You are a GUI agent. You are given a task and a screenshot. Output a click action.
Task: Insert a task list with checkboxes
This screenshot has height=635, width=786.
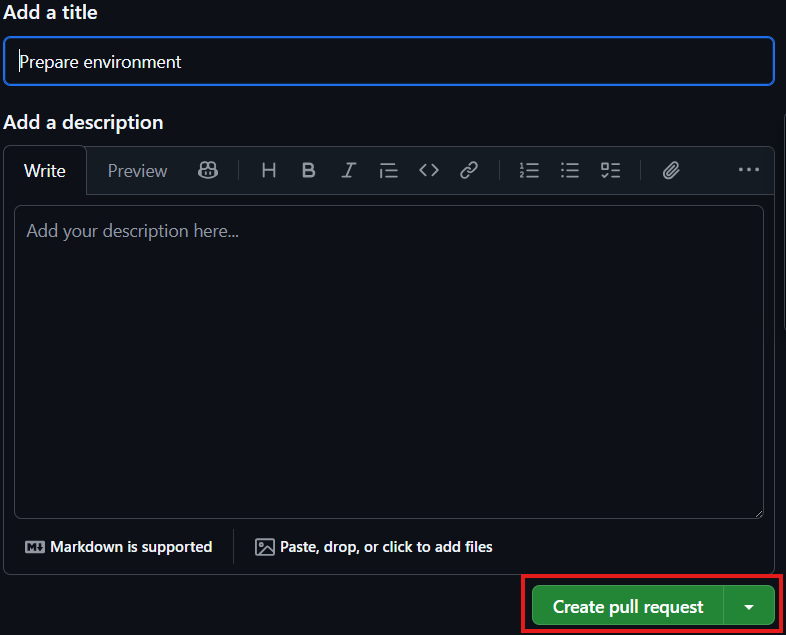point(610,170)
